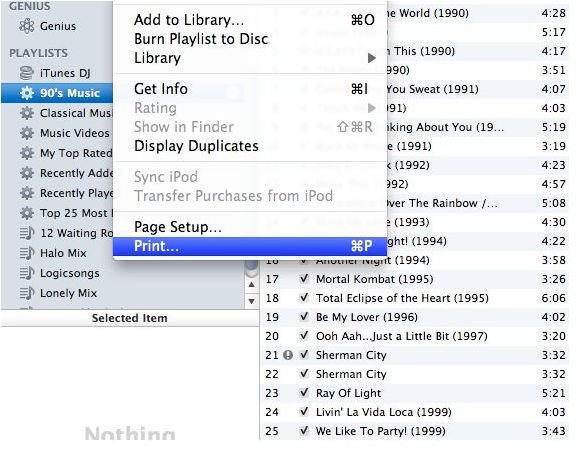Click the Music Videos gear icon
This screenshot has height=450, width=578.
(27, 133)
